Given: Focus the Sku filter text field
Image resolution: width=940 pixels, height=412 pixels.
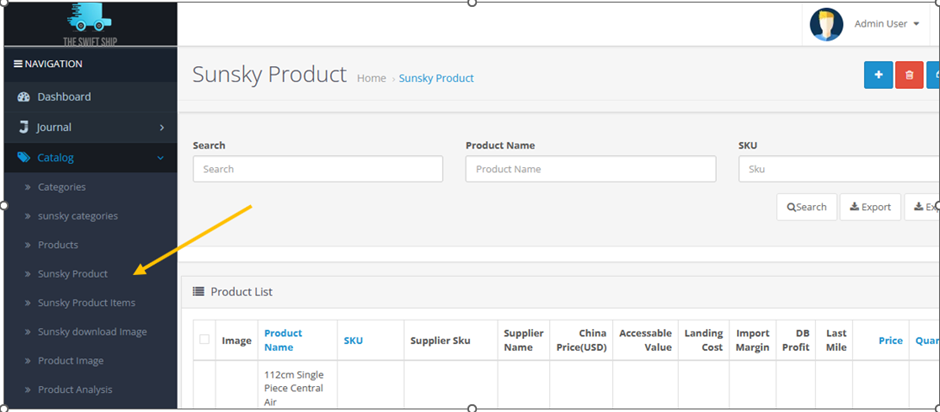Looking at the screenshot, I should pyautogui.click(x=838, y=169).
